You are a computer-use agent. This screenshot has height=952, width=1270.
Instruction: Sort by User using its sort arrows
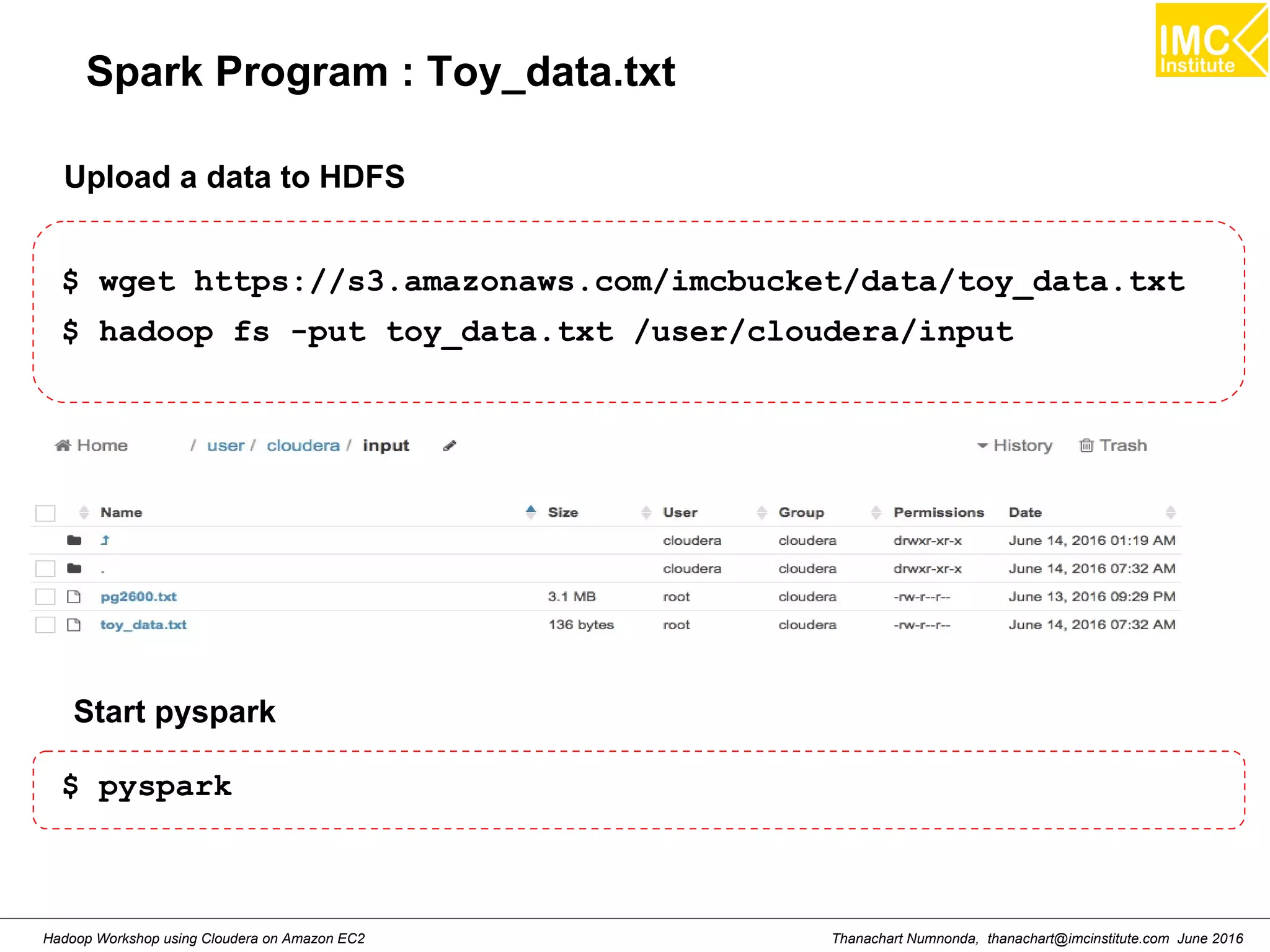(x=646, y=513)
